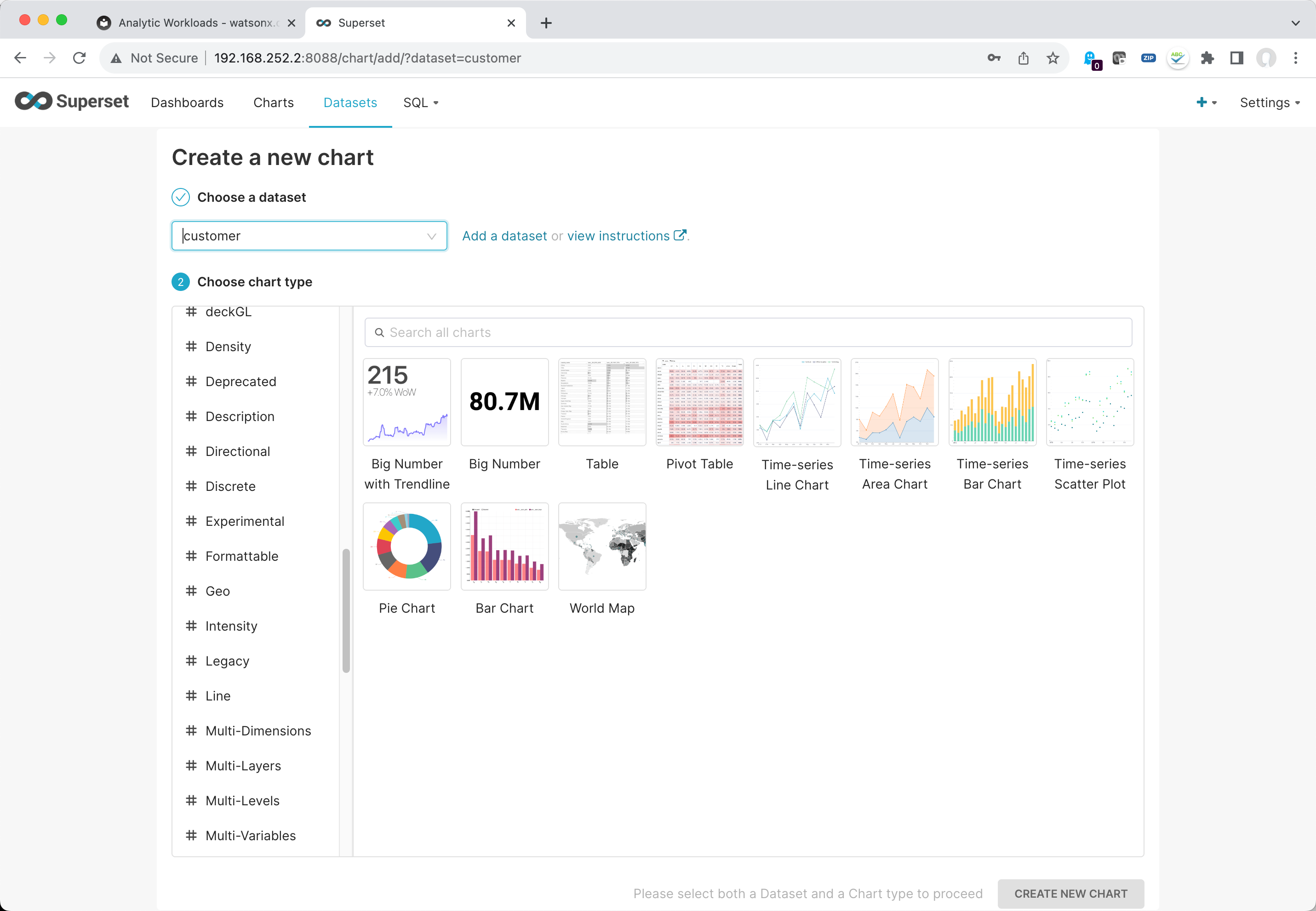Open a new browser tab
The height and width of the screenshot is (911, 1316).
point(546,23)
